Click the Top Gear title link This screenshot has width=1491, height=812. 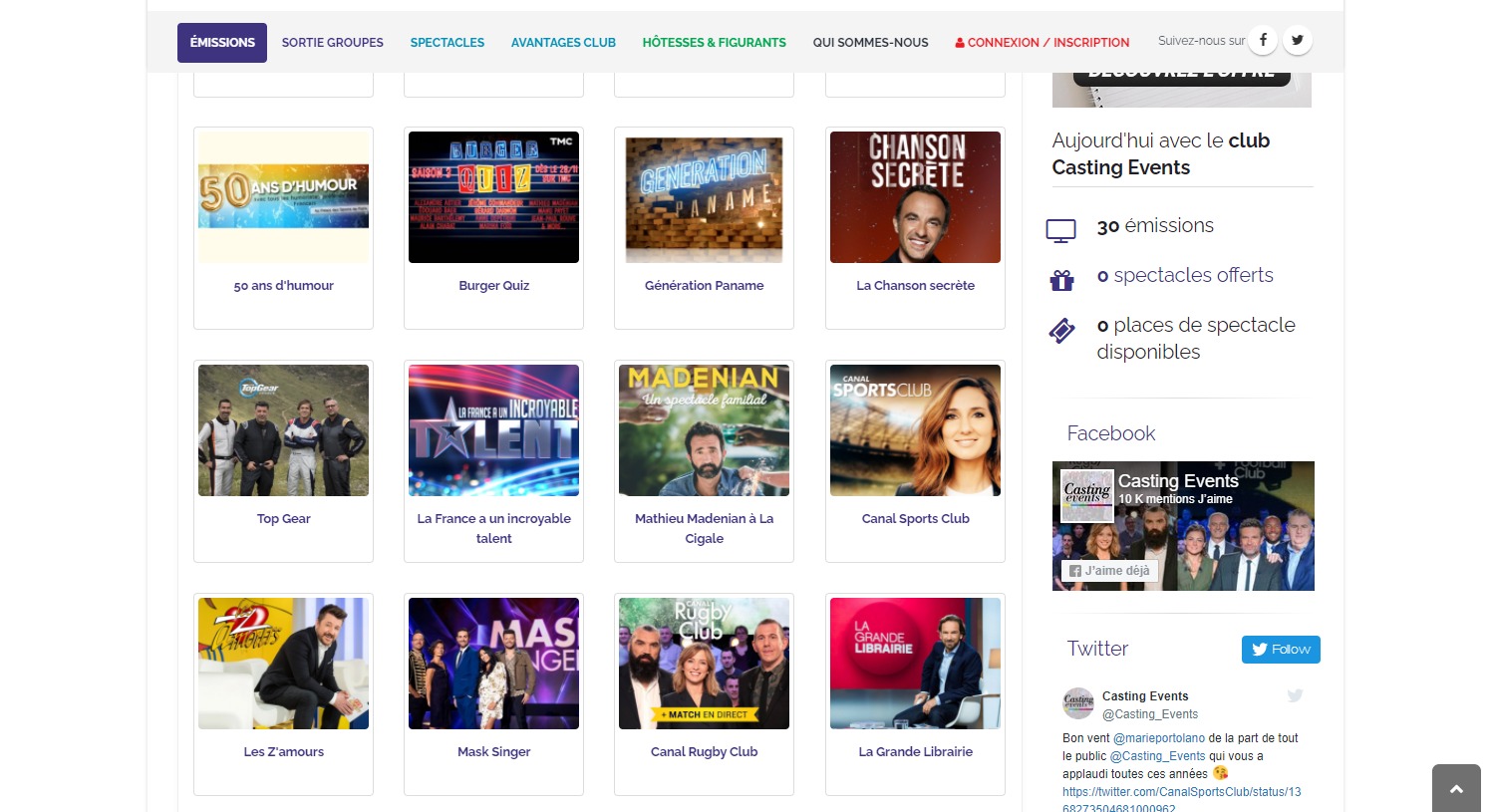pos(283,519)
